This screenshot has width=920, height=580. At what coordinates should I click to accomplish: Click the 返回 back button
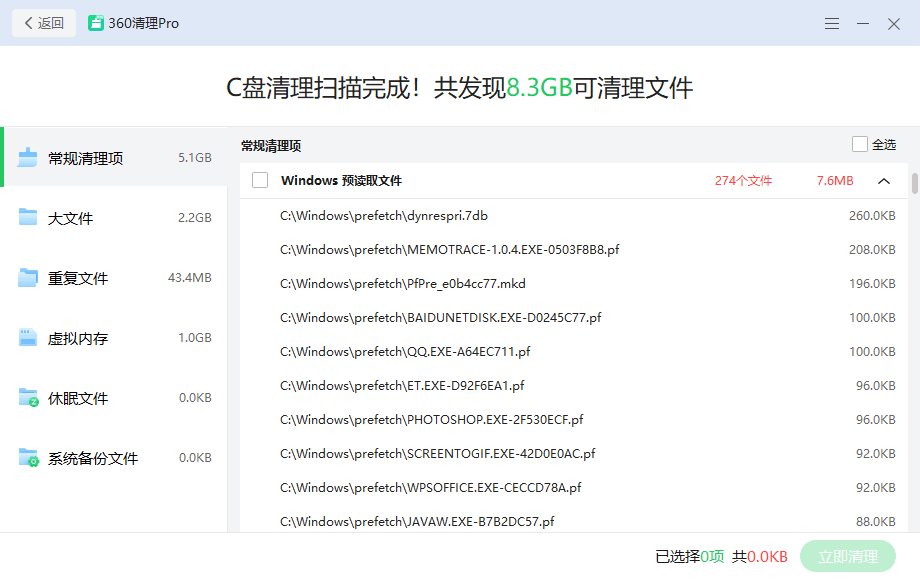click(42, 22)
